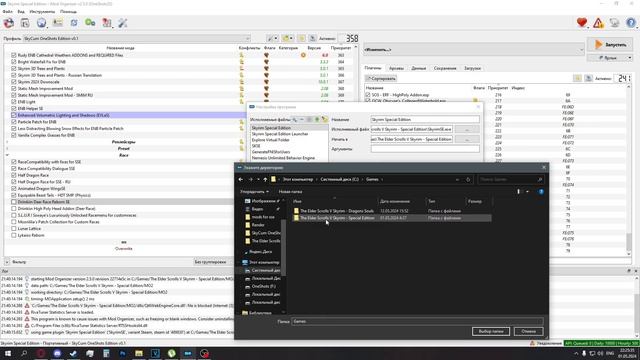Click the refresh icon next to the folder dialog address bar

(x=468, y=180)
